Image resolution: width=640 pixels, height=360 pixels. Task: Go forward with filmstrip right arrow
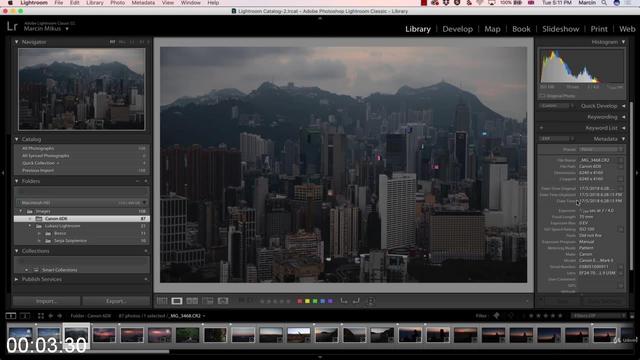point(60,316)
